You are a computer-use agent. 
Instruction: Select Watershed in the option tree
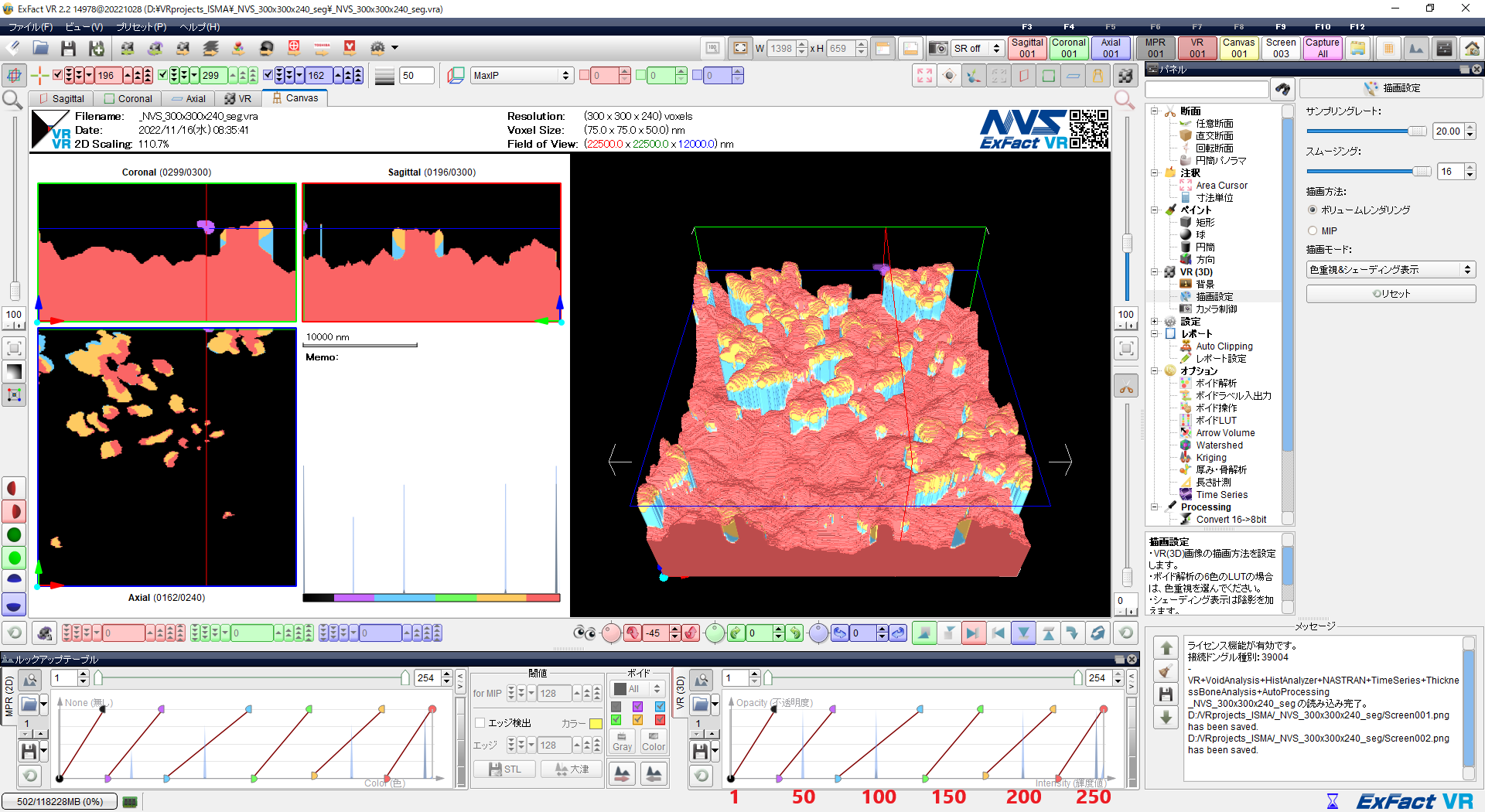click(x=1219, y=445)
